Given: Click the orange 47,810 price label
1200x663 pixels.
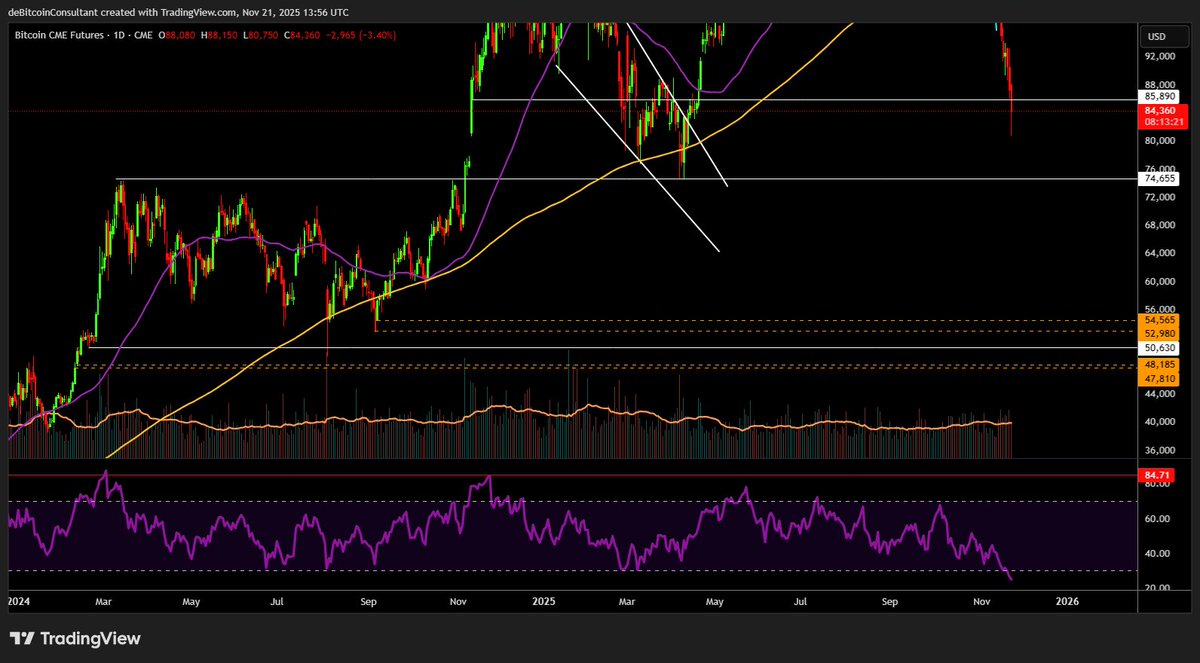Looking at the screenshot, I should click(1159, 379).
